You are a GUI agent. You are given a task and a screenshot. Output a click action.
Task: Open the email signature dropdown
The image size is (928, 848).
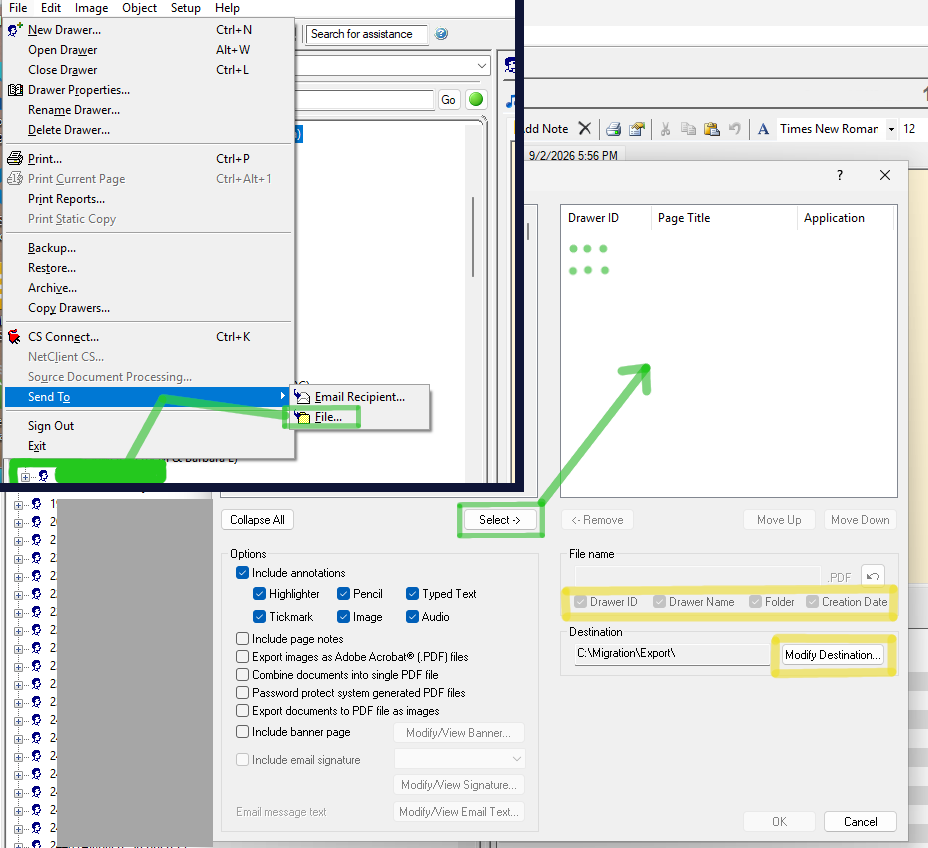[517, 759]
